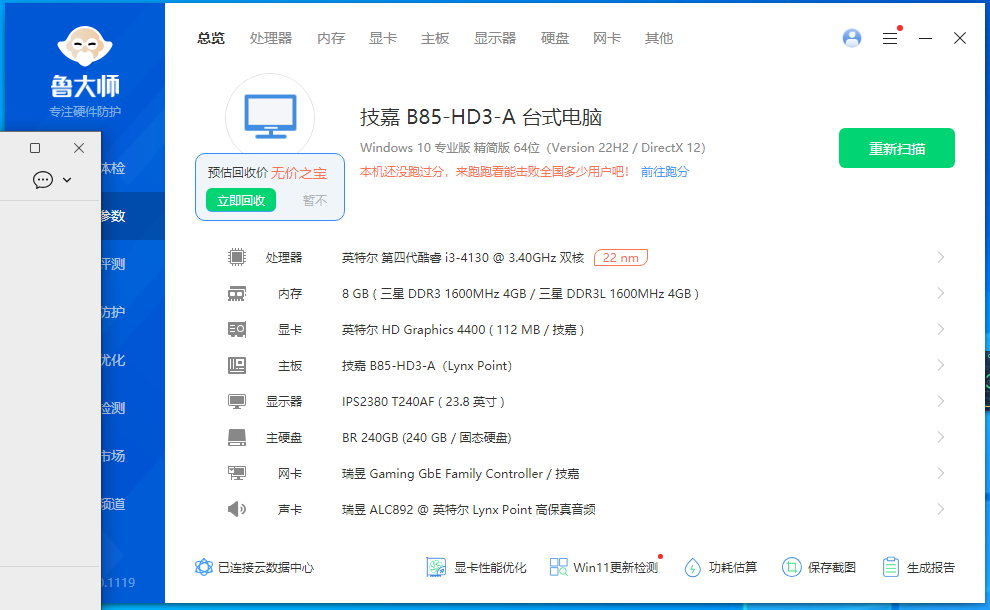Open 功耗估算 power estimation tool
This screenshot has width=990, height=610.
(720, 567)
